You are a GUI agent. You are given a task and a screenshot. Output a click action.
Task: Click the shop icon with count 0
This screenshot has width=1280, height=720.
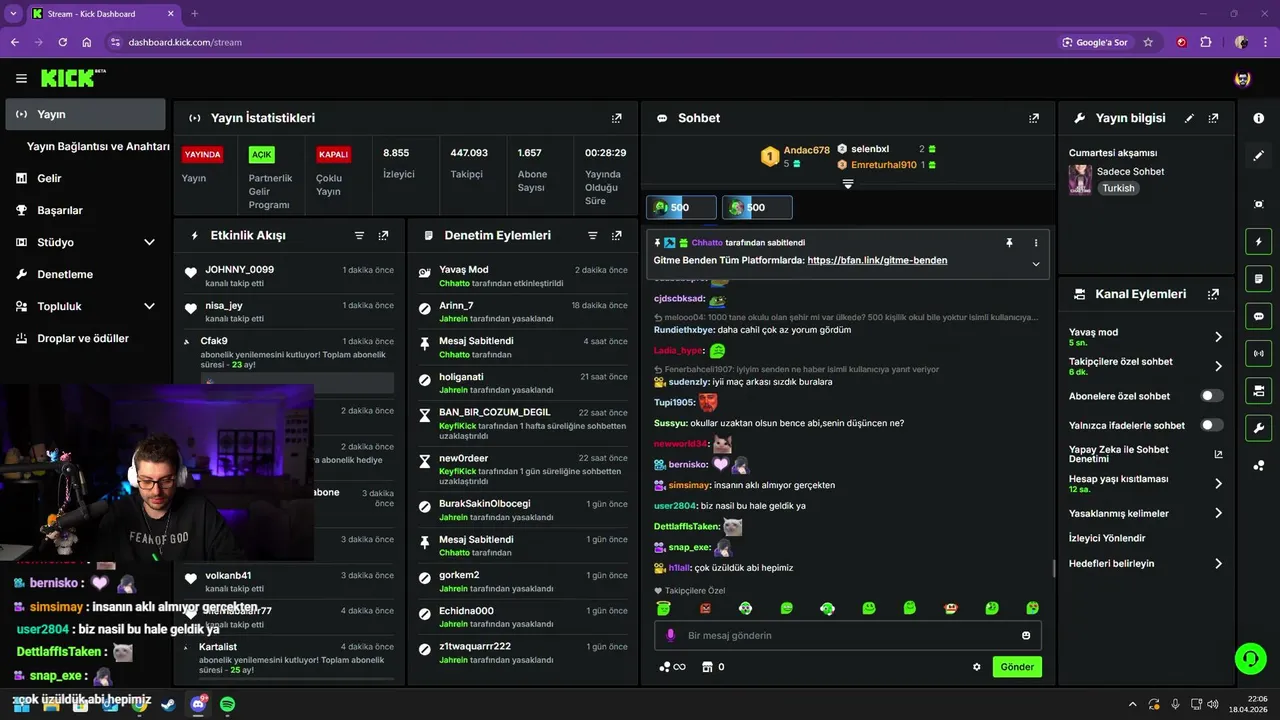[713, 667]
